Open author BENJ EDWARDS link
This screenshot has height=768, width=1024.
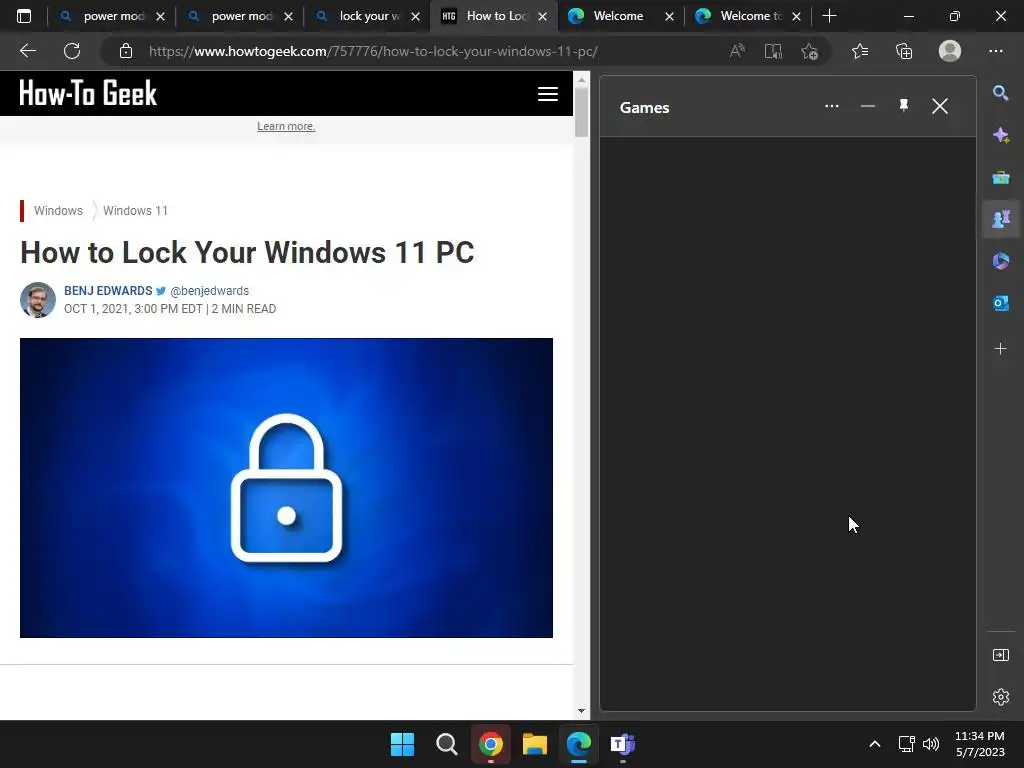coord(108,291)
